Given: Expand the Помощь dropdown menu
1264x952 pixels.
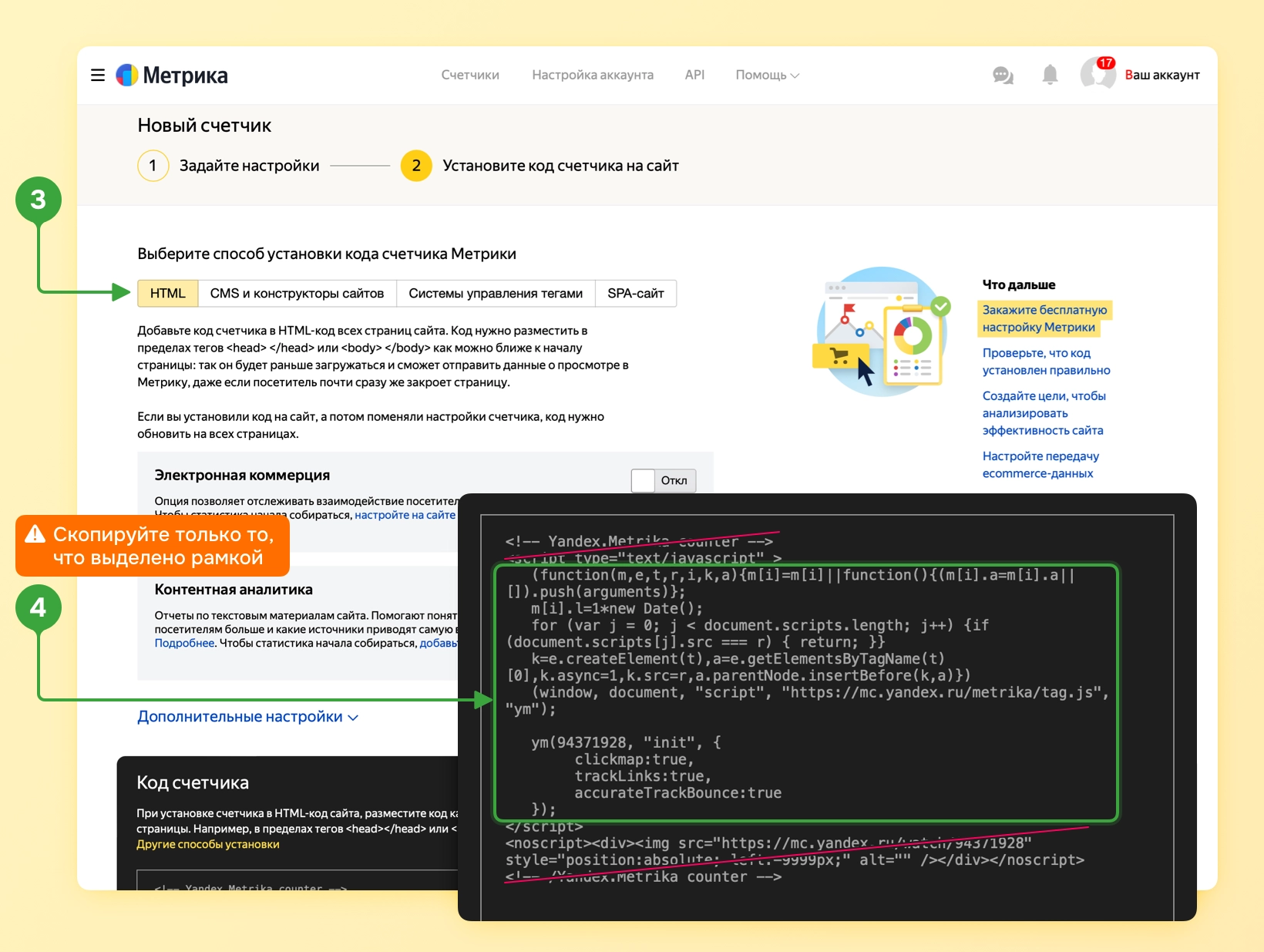Looking at the screenshot, I should tap(767, 75).
